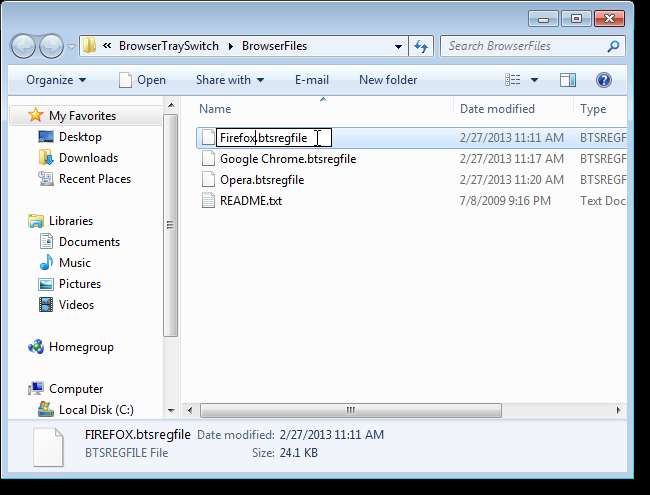Click the file list horizontal scrollbar thumb

tap(351, 410)
